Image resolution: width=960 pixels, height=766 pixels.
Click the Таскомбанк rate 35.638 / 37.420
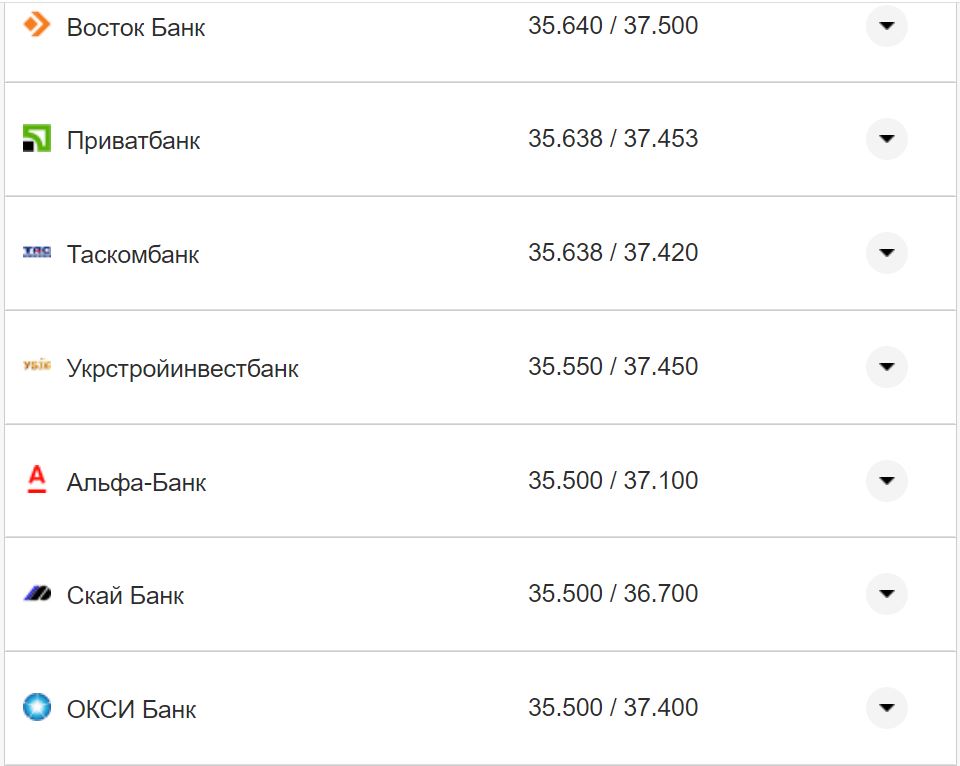click(x=613, y=253)
